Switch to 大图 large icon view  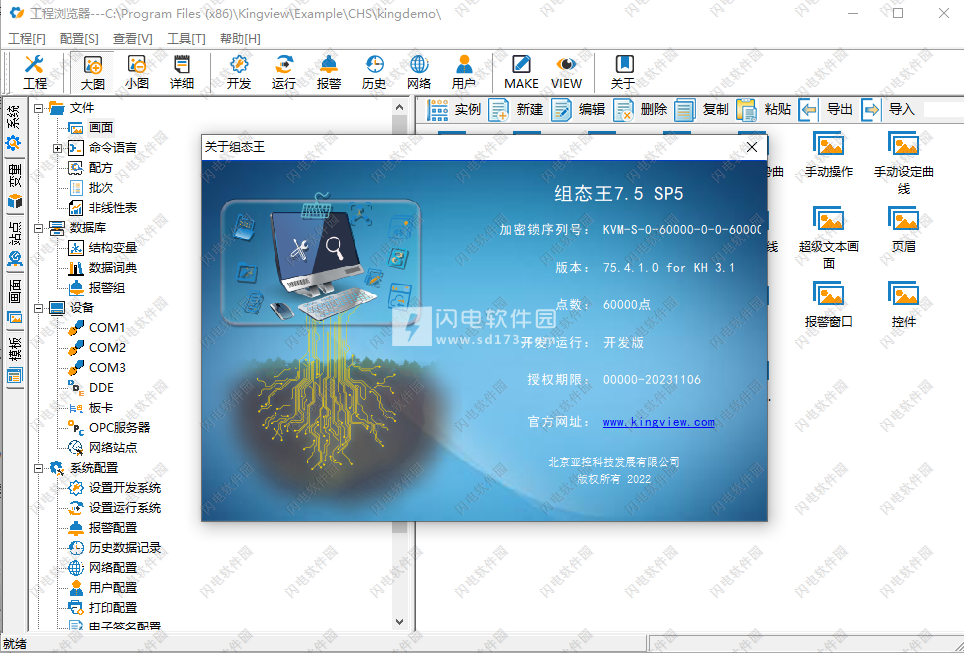click(x=93, y=73)
